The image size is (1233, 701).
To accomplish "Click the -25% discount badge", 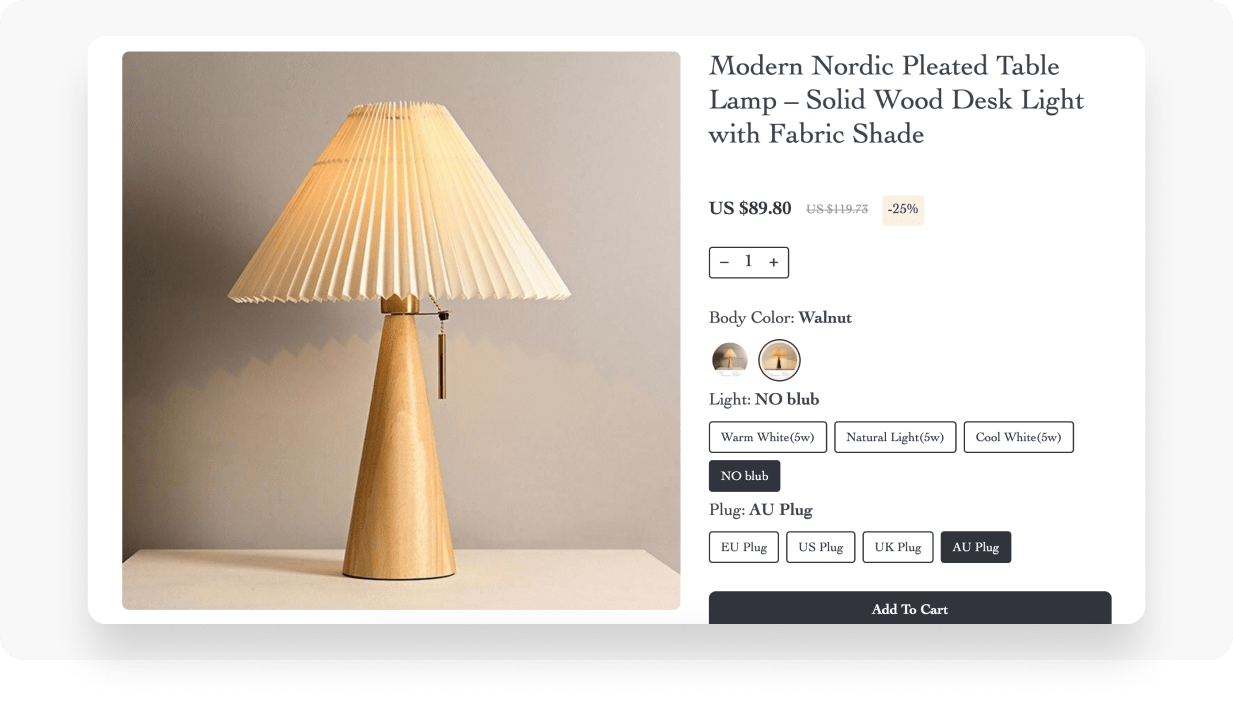I will click(x=903, y=210).
